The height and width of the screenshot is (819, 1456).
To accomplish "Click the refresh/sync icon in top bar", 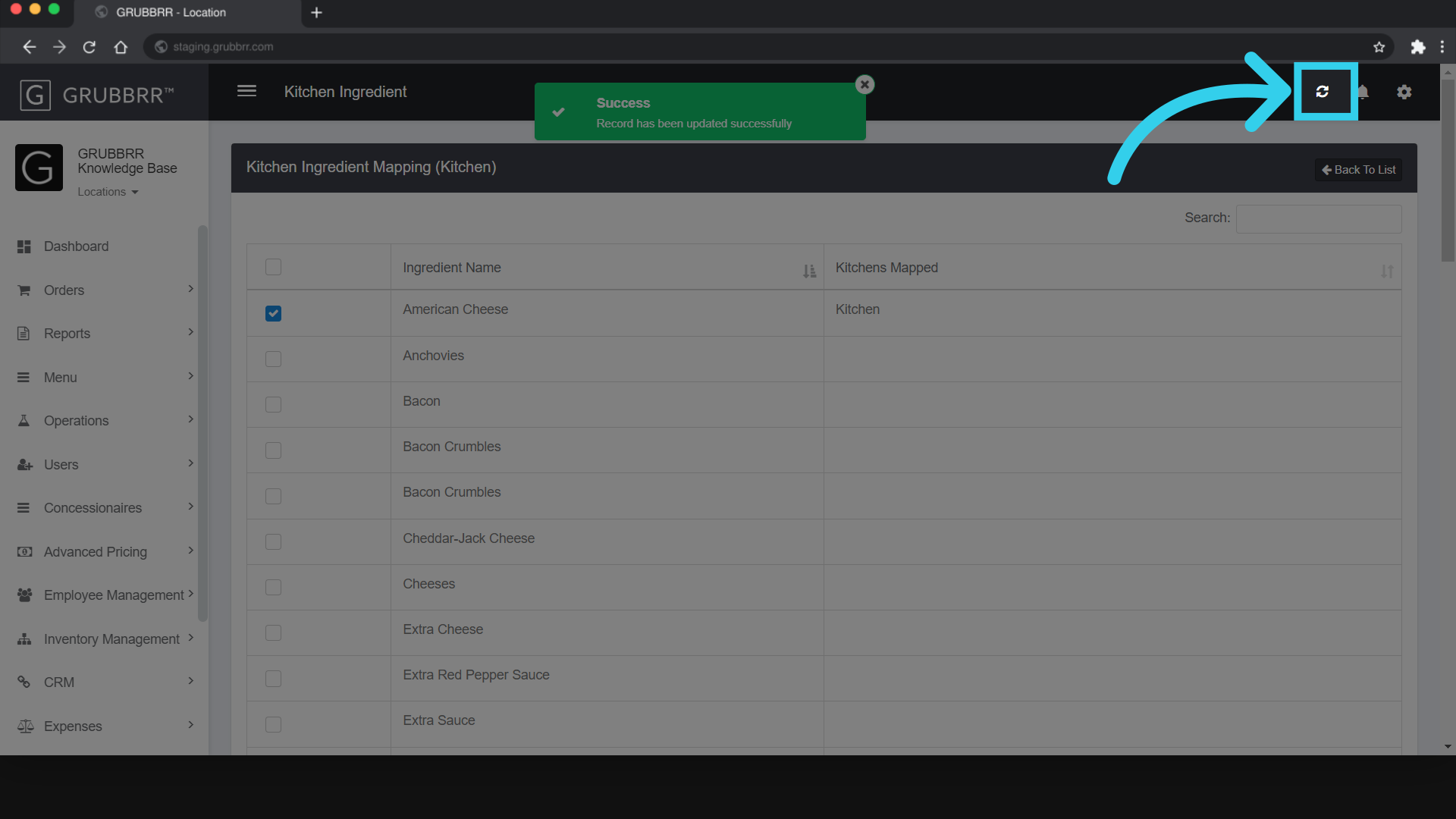I will (x=1323, y=91).
